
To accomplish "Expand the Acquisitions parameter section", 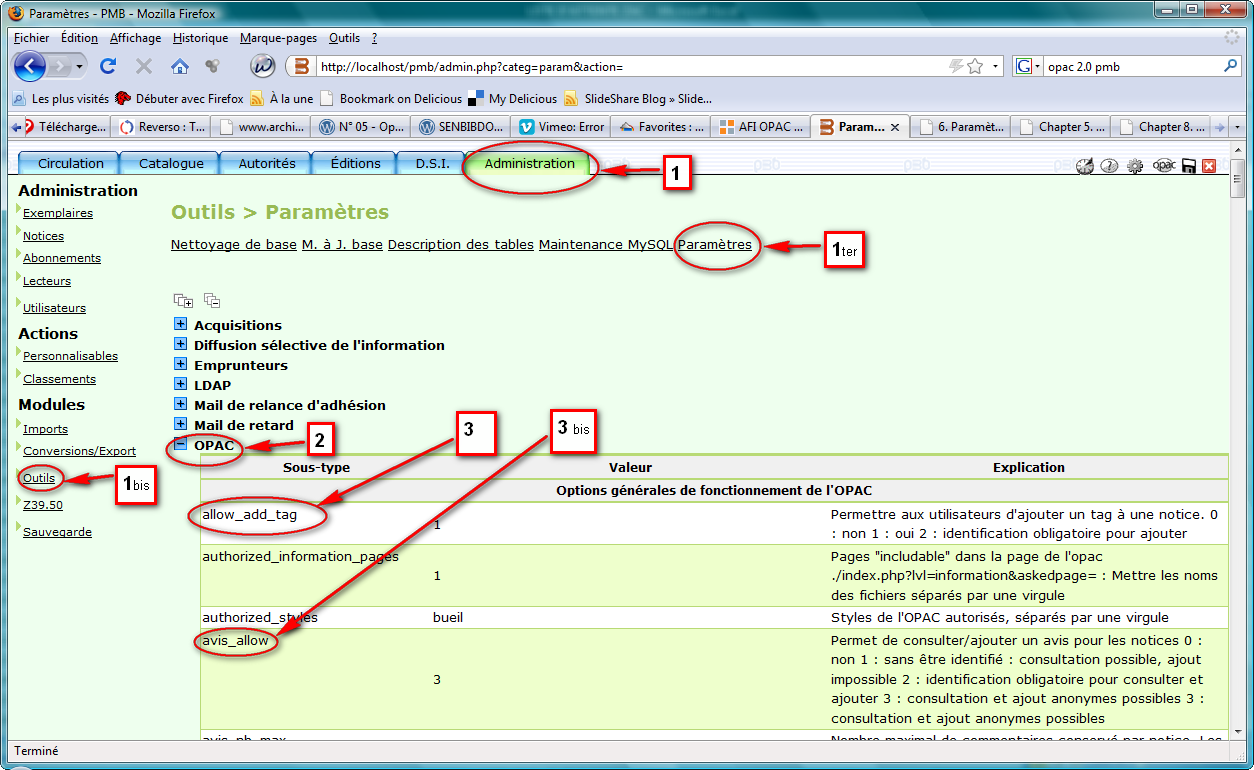I will click(181, 324).
